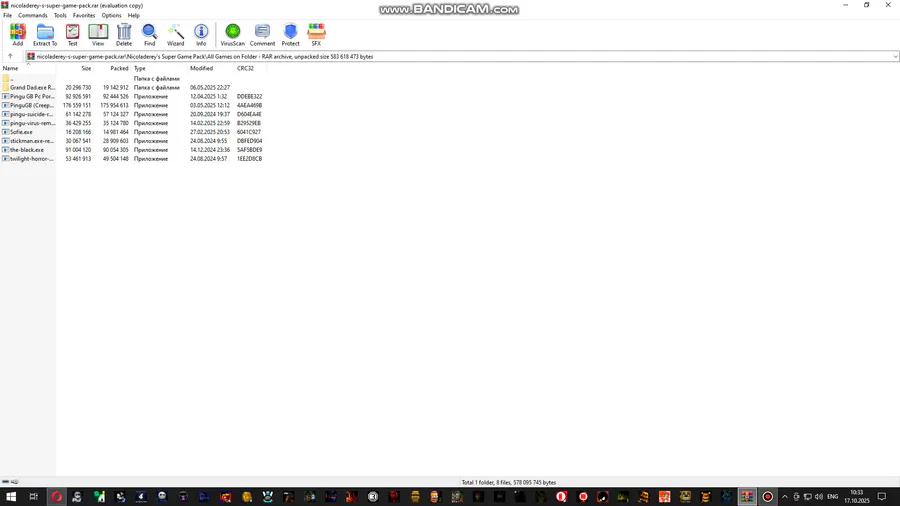Click the WinRAR taskbar icon
The height and width of the screenshot is (506, 900).
point(747,497)
